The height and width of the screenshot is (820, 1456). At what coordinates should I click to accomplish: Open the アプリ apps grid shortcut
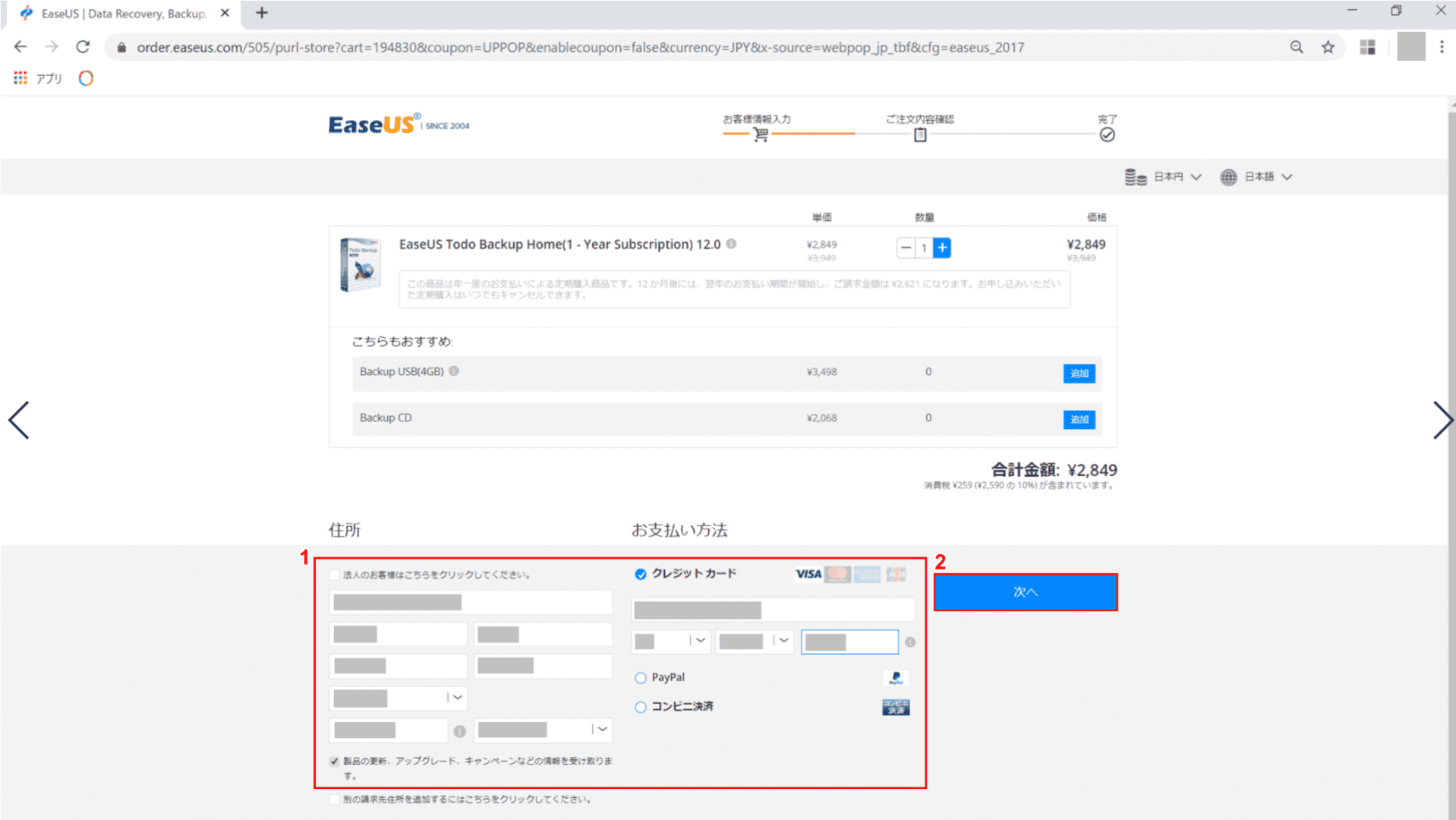(38, 78)
